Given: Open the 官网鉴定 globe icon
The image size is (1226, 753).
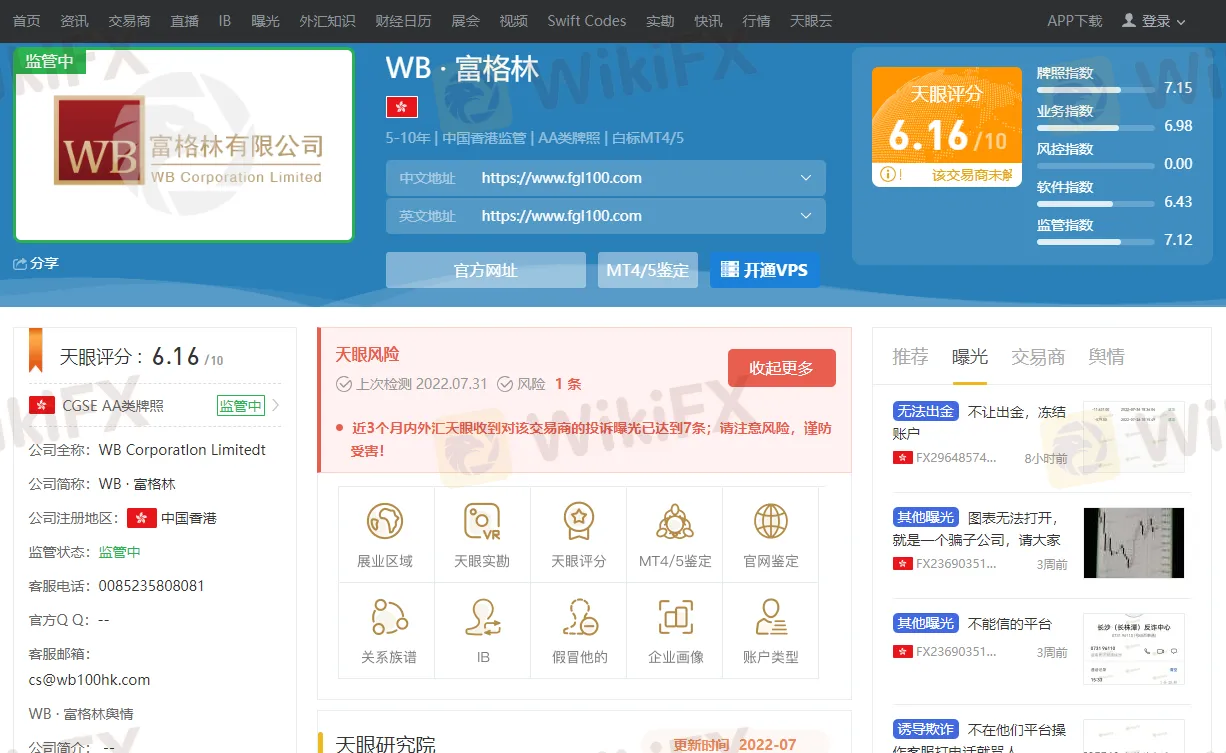Looking at the screenshot, I should [x=771, y=521].
